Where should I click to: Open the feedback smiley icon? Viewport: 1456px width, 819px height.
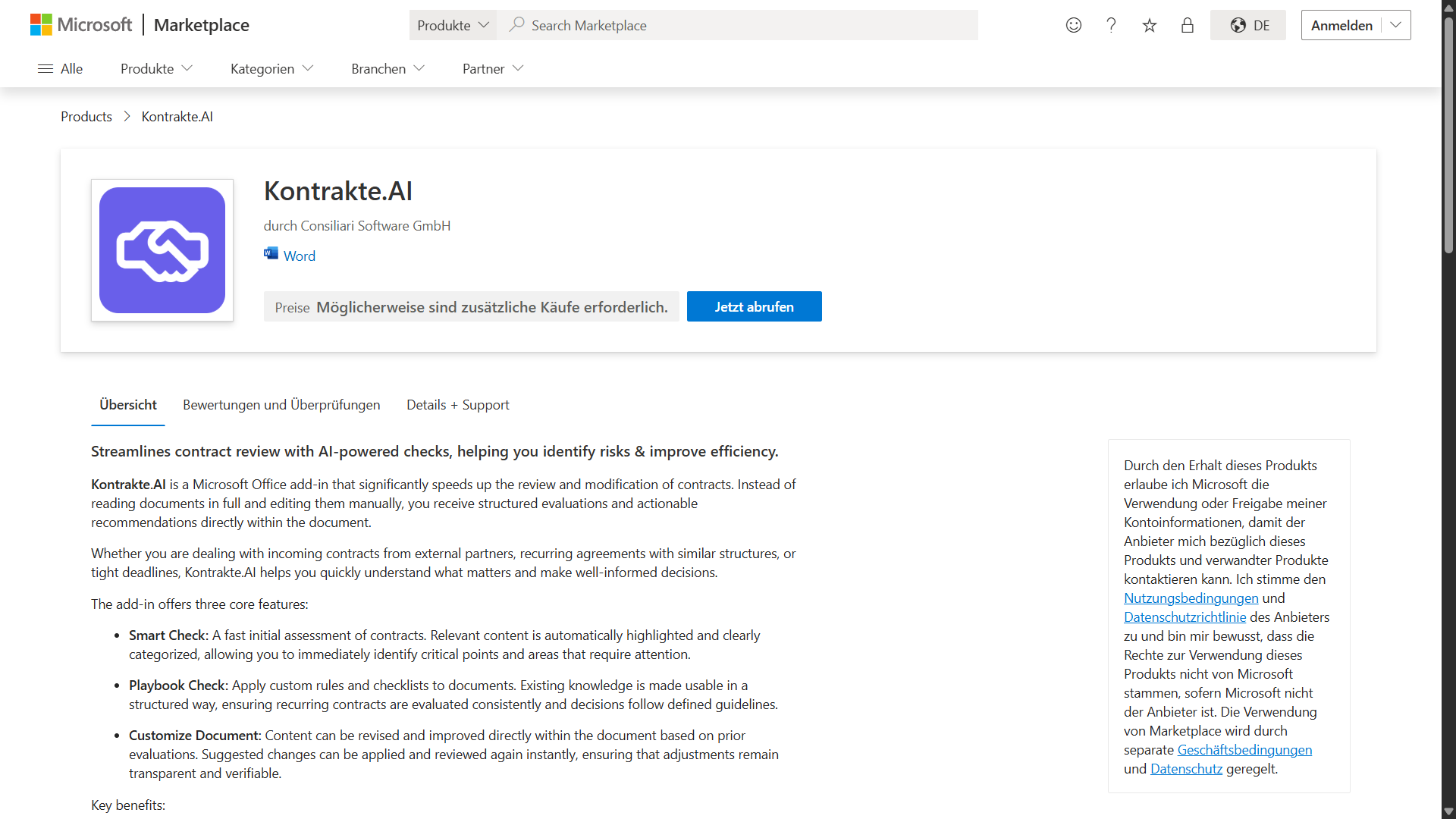click(1074, 25)
